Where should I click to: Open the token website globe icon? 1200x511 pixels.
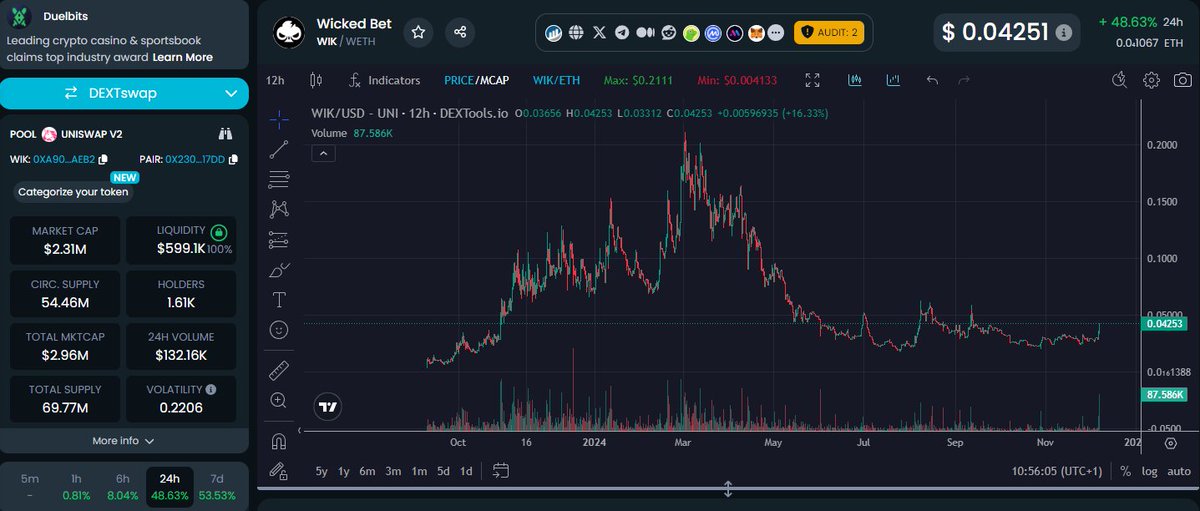click(576, 32)
